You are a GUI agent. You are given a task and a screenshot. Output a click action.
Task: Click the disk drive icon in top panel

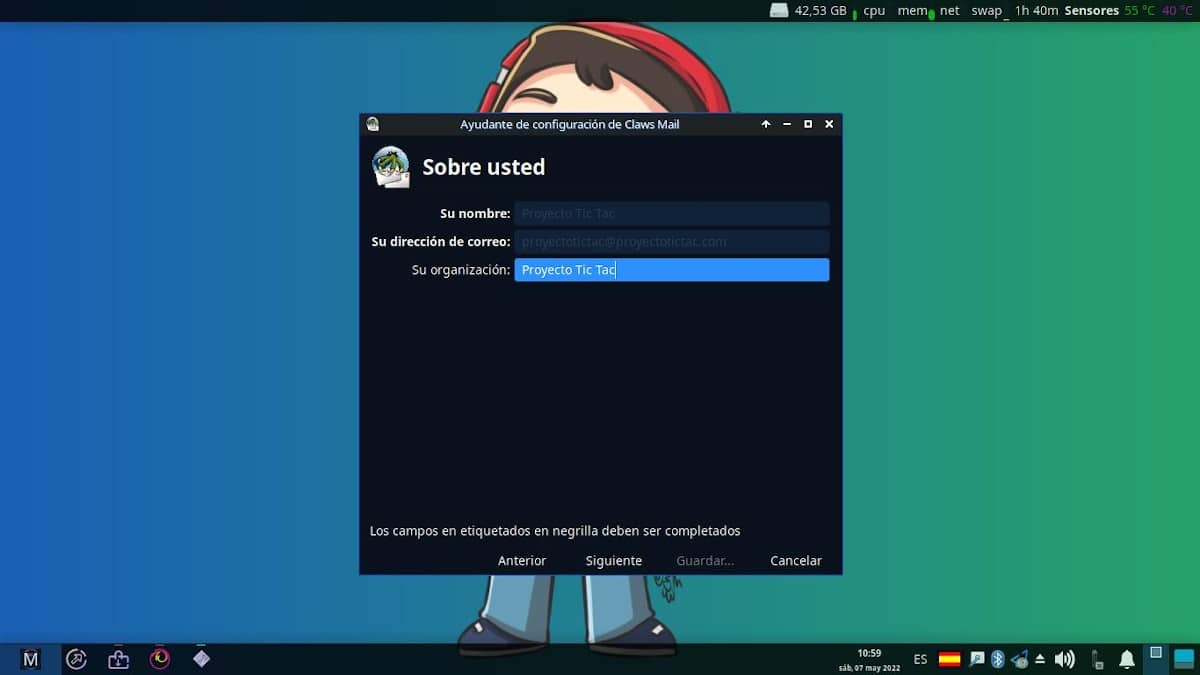click(x=779, y=10)
